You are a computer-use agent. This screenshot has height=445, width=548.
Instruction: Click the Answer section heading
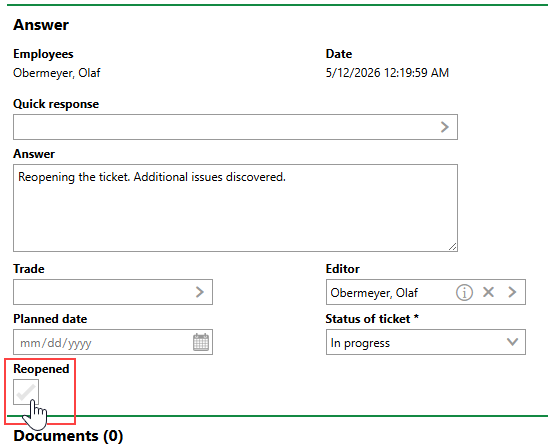pyautogui.click(x=41, y=25)
